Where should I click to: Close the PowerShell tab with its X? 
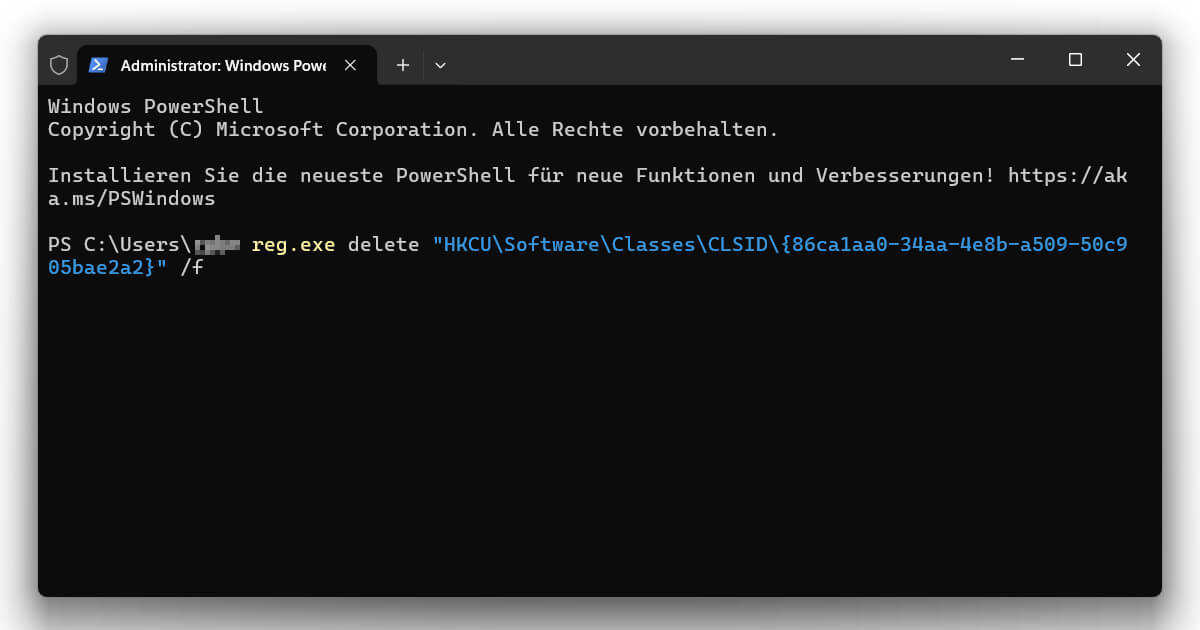click(x=350, y=64)
